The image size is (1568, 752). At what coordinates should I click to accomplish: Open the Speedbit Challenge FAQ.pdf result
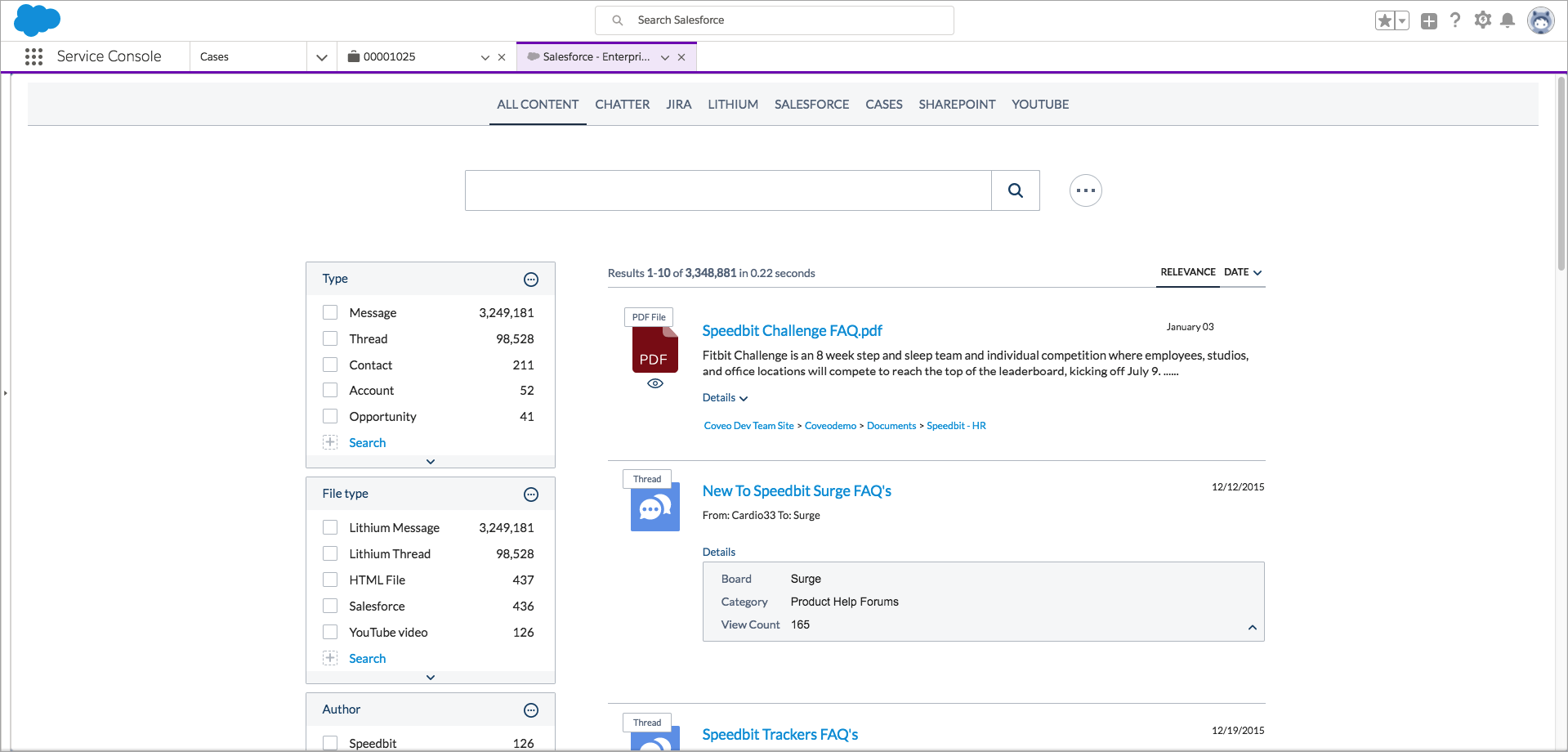tap(793, 331)
